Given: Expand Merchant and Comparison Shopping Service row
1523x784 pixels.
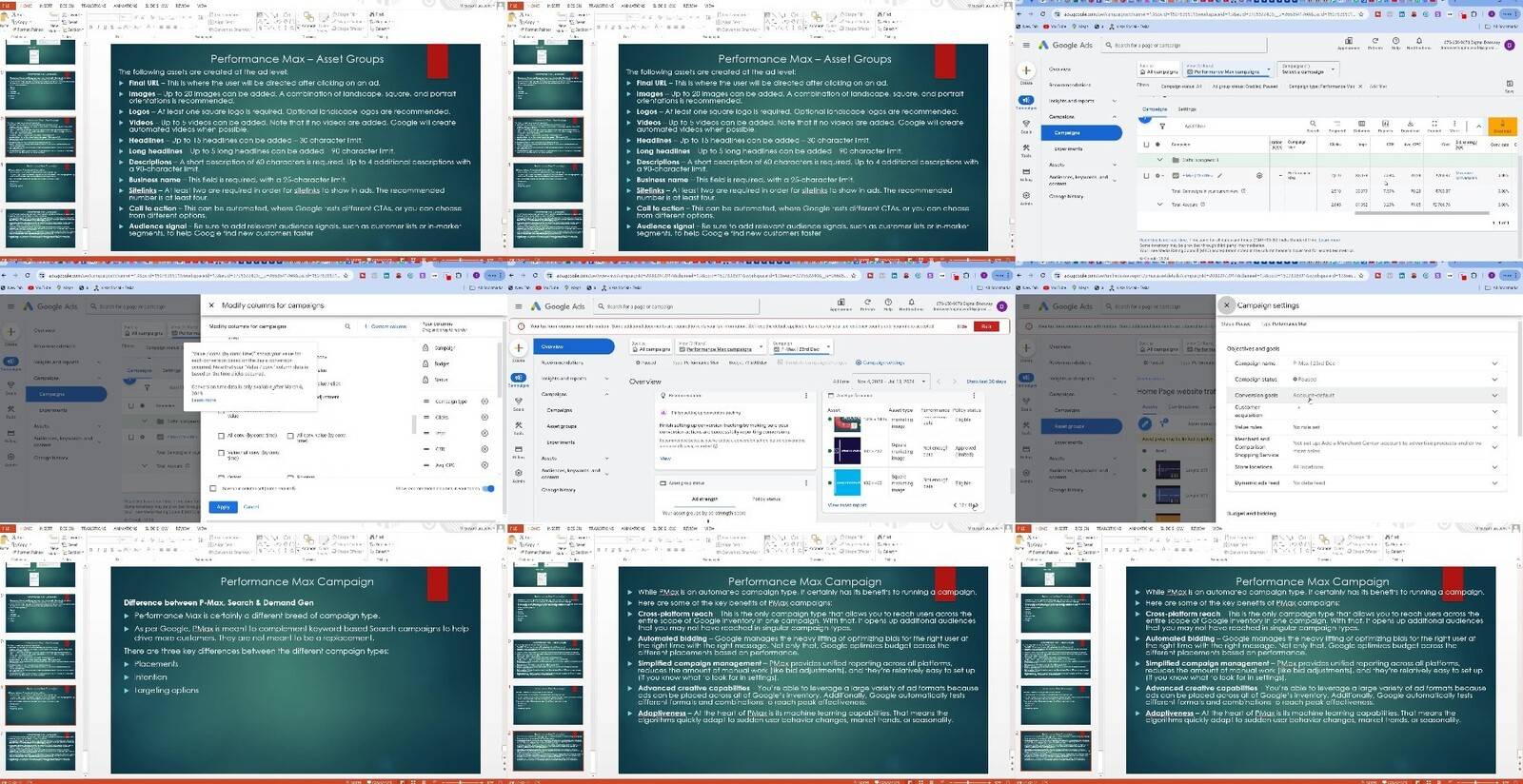Looking at the screenshot, I should tap(1494, 447).
